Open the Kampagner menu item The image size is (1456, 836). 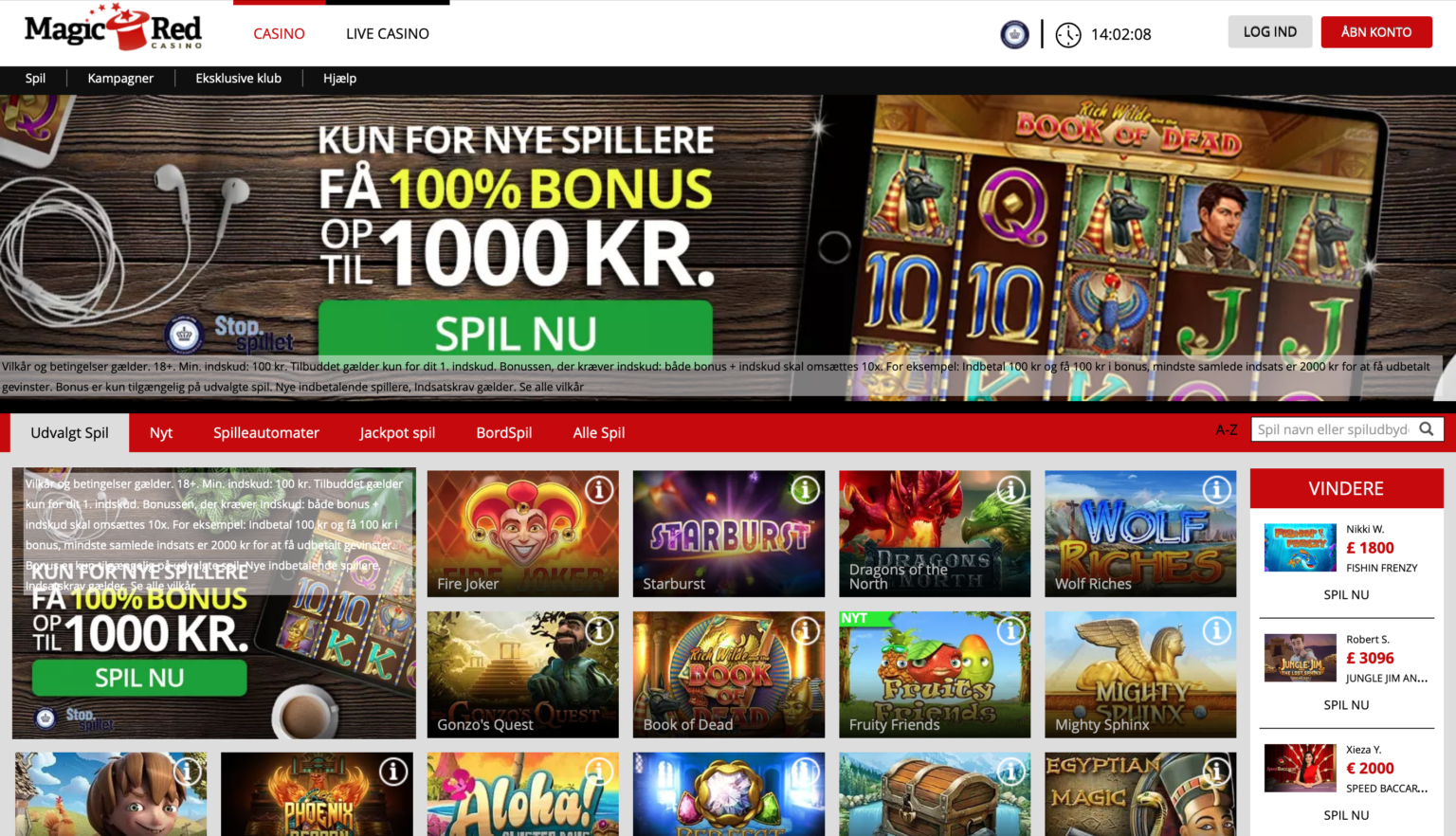(x=120, y=79)
